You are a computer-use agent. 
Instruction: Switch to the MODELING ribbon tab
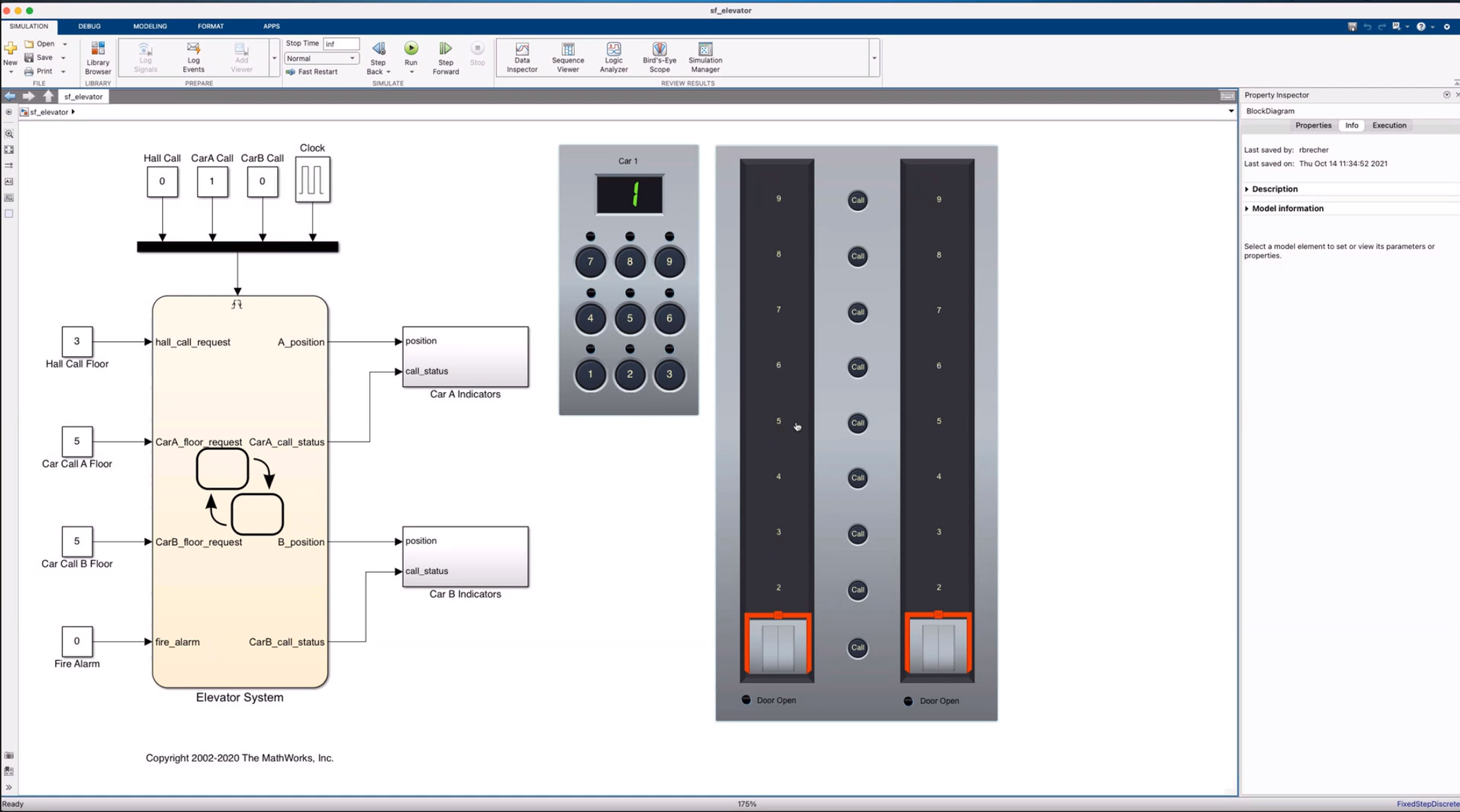150,26
